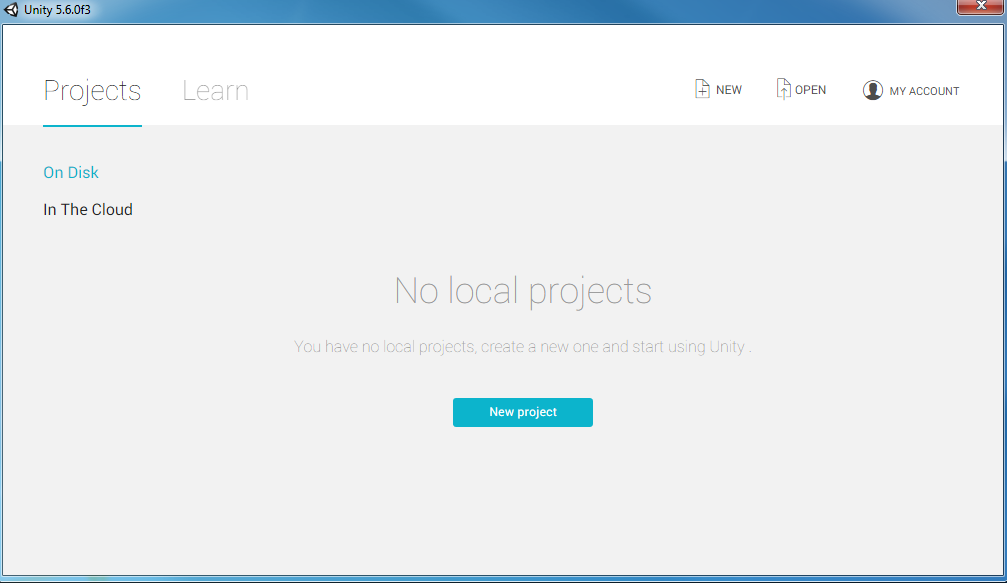This screenshot has height=583, width=1007.
Task: Click the 'You have no local projects' message
Action: [523, 347]
